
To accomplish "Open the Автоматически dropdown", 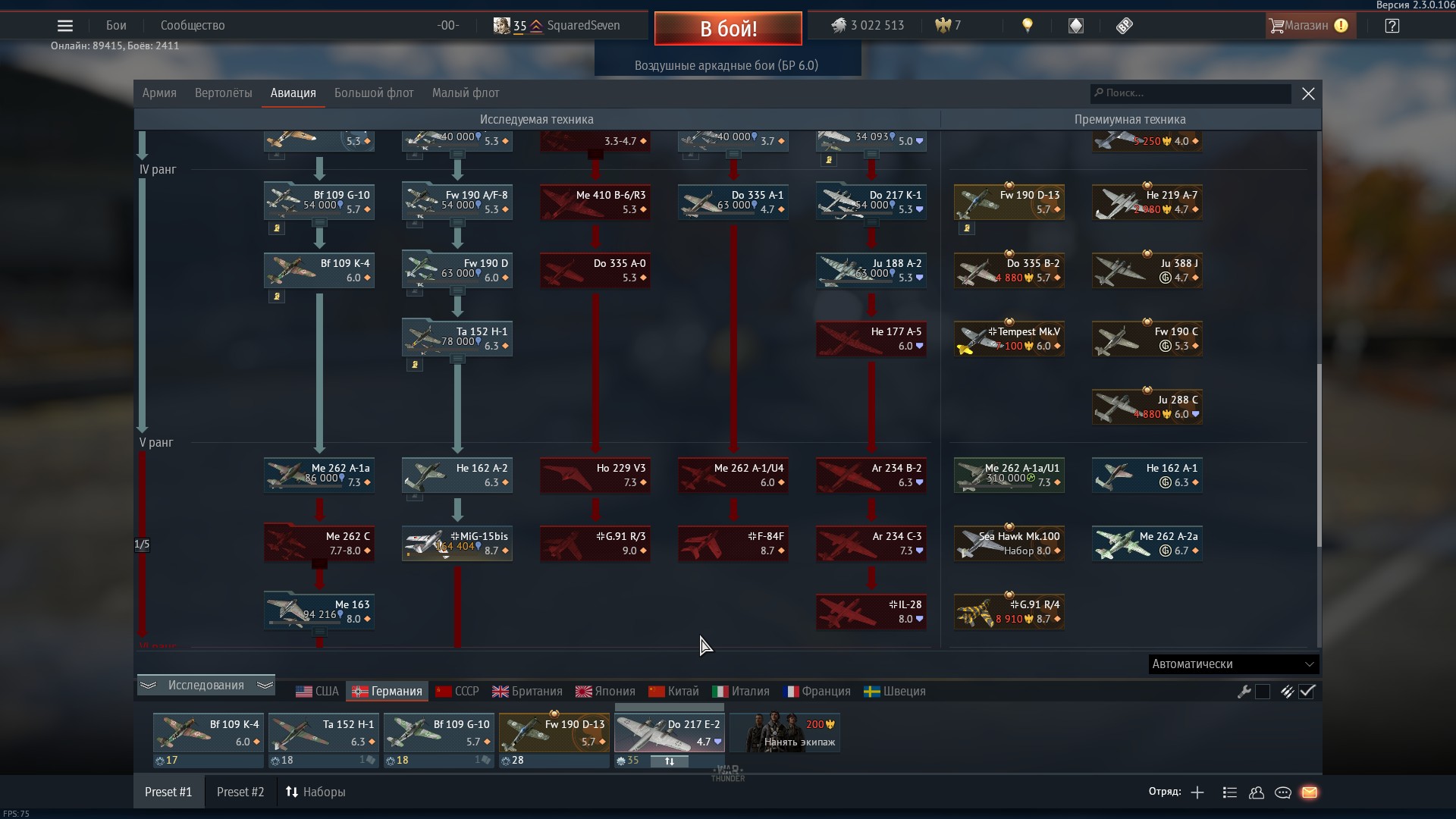I will click(1233, 664).
